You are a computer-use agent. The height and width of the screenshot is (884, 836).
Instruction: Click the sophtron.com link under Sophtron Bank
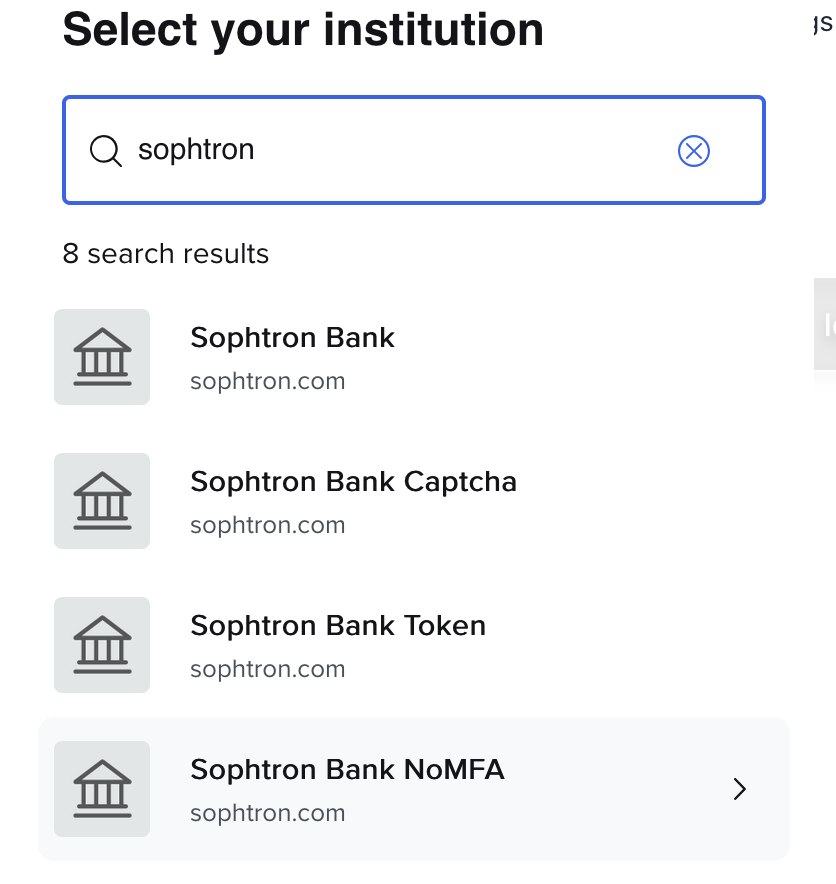pyautogui.click(x=267, y=381)
